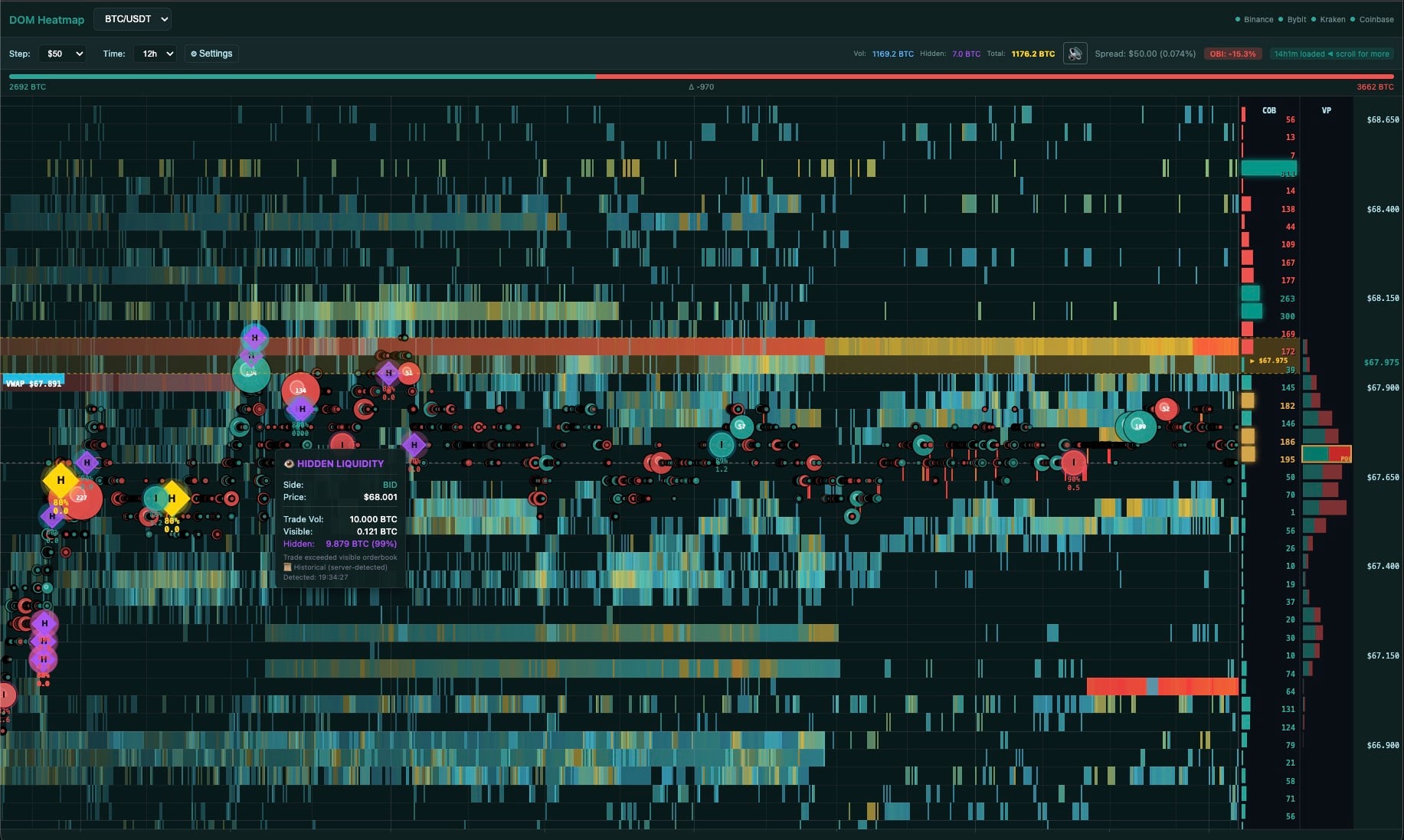Click the Total 1176.2 BTC value
The width and height of the screenshot is (1404, 840).
(x=1033, y=54)
